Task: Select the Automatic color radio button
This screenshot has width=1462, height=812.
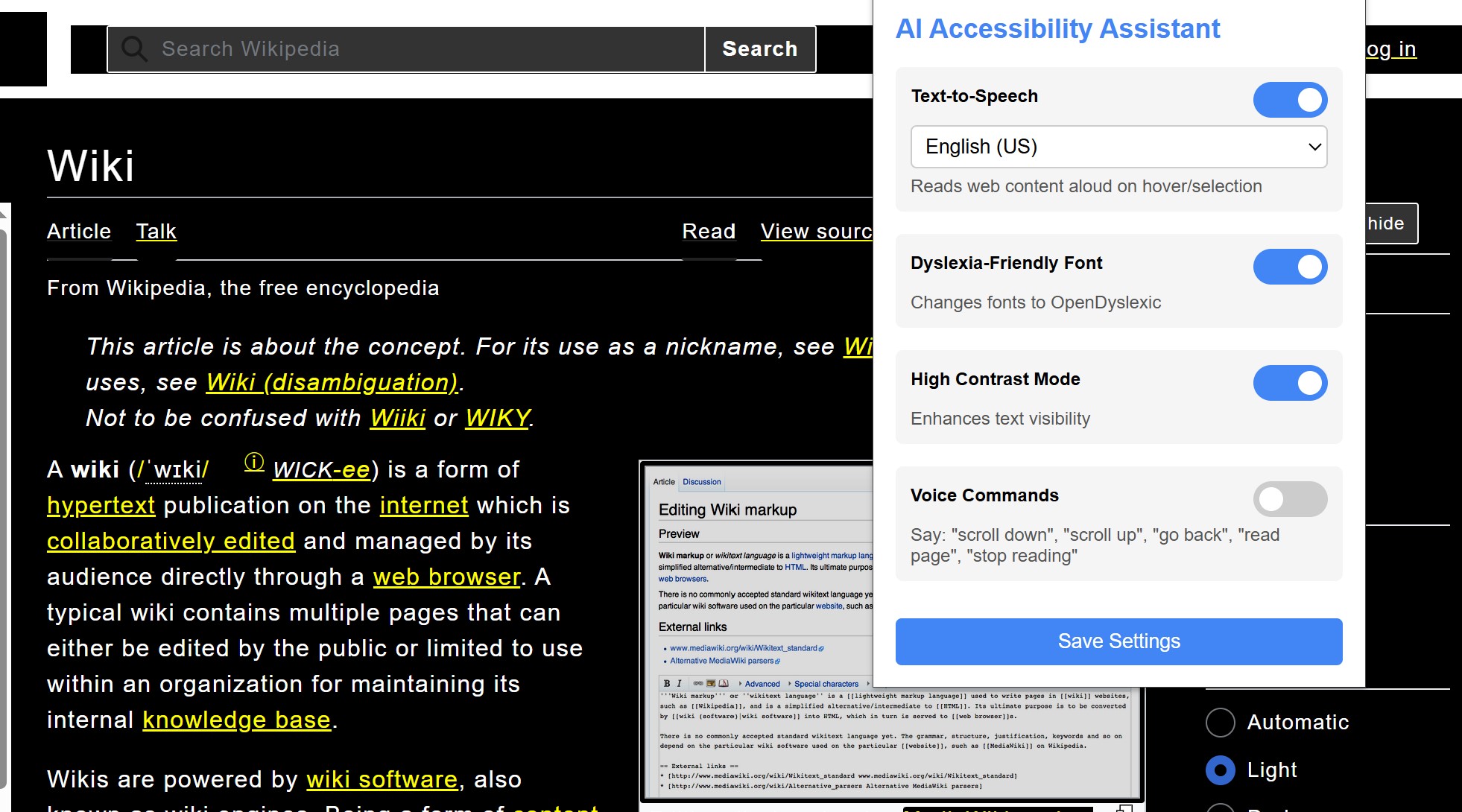Action: tap(1220, 722)
